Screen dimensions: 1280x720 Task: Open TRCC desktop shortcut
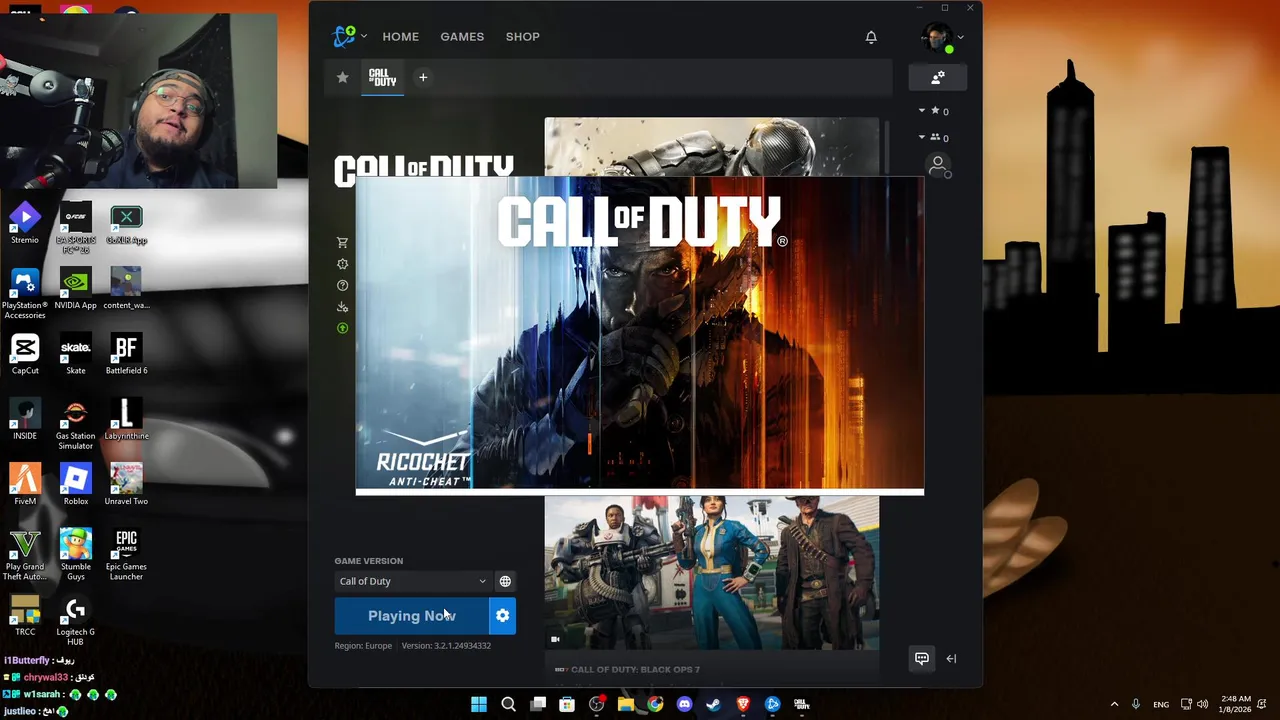25,615
